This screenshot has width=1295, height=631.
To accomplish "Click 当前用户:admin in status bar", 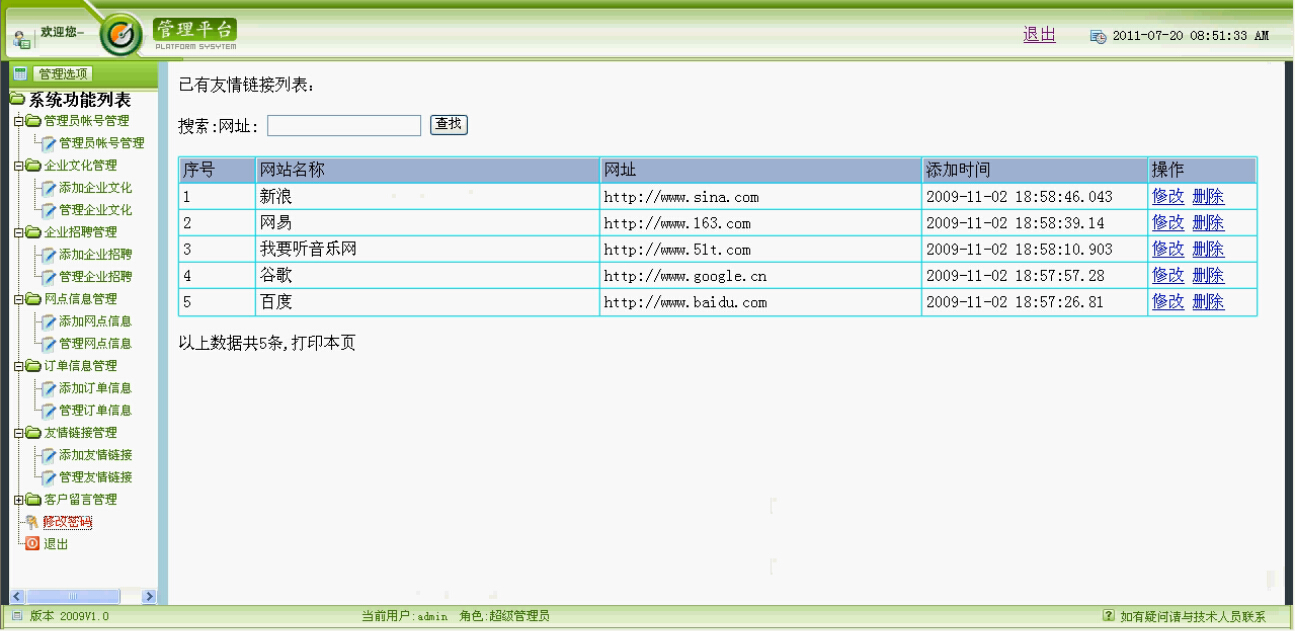I will coord(404,616).
